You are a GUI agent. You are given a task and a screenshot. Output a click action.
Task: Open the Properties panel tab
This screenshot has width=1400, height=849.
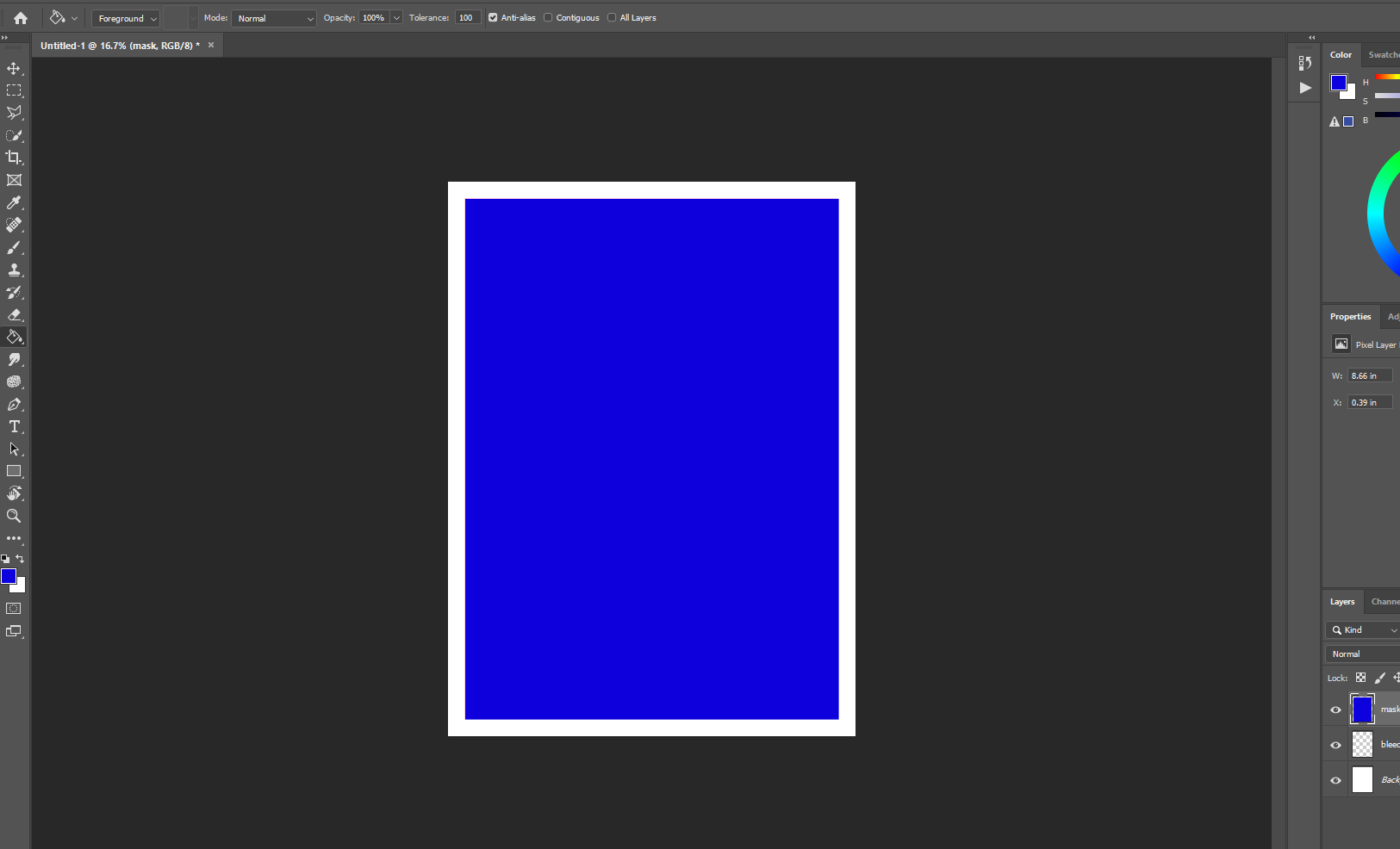(x=1350, y=317)
